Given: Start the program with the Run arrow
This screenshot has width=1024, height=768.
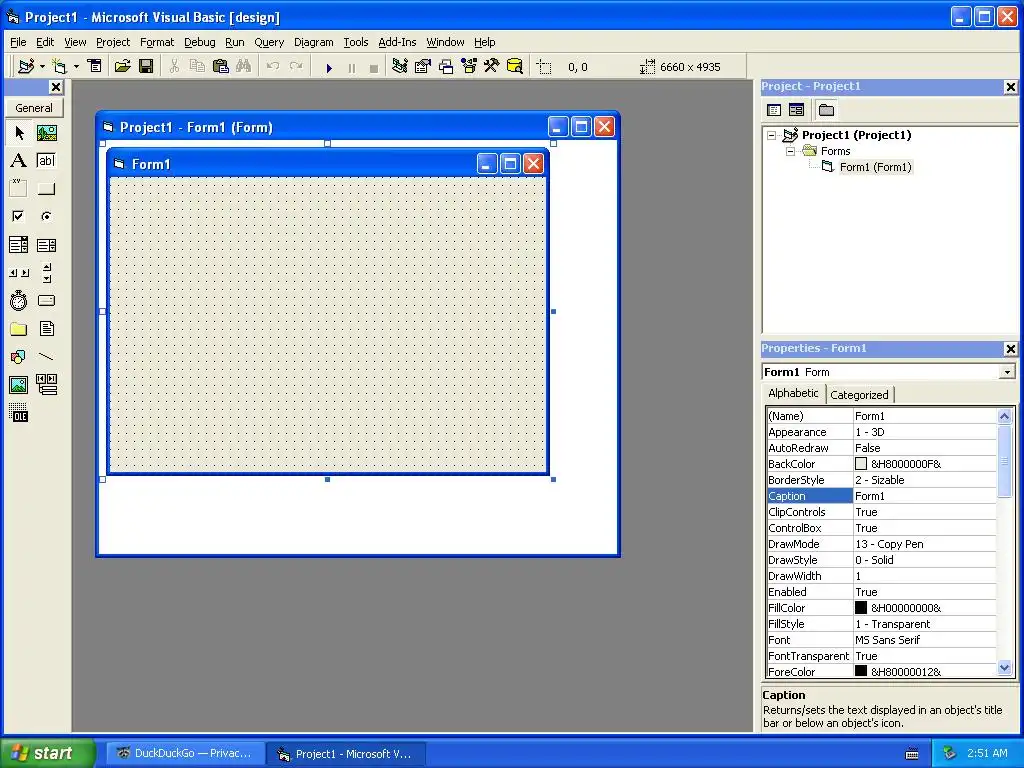Looking at the screenshot, I should tap(329, 67).
